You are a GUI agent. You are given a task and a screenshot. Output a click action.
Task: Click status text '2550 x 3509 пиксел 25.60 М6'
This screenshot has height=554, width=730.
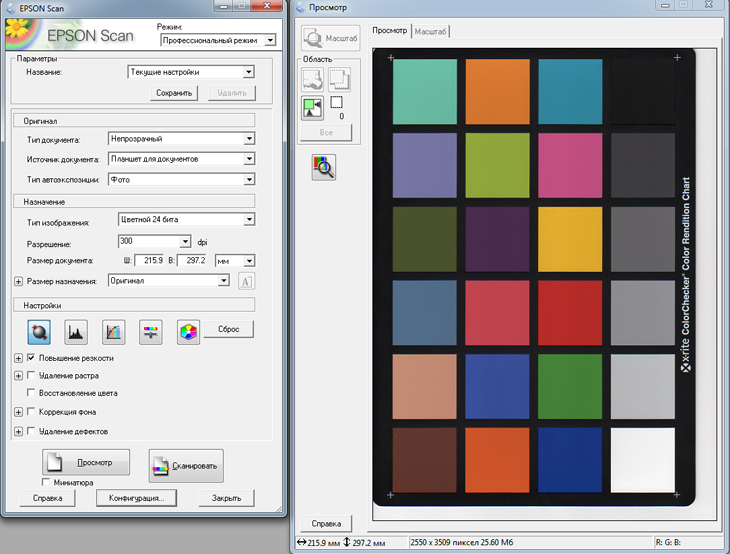(461, 542)
